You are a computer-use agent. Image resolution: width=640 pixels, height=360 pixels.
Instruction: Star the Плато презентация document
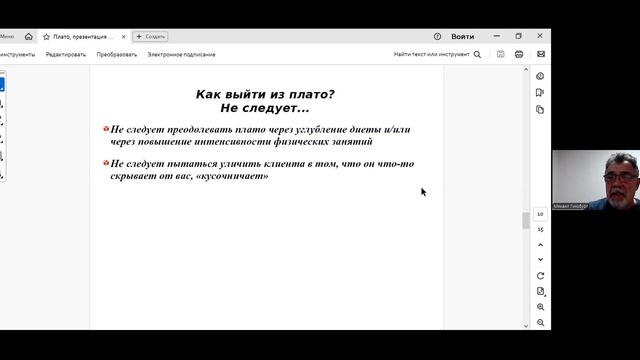coord(47,37)
